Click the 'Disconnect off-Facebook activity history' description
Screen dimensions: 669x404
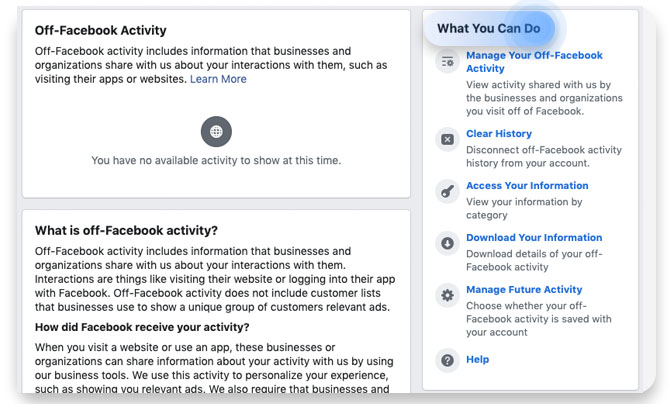pyautogui.click(x=543, y=157)
